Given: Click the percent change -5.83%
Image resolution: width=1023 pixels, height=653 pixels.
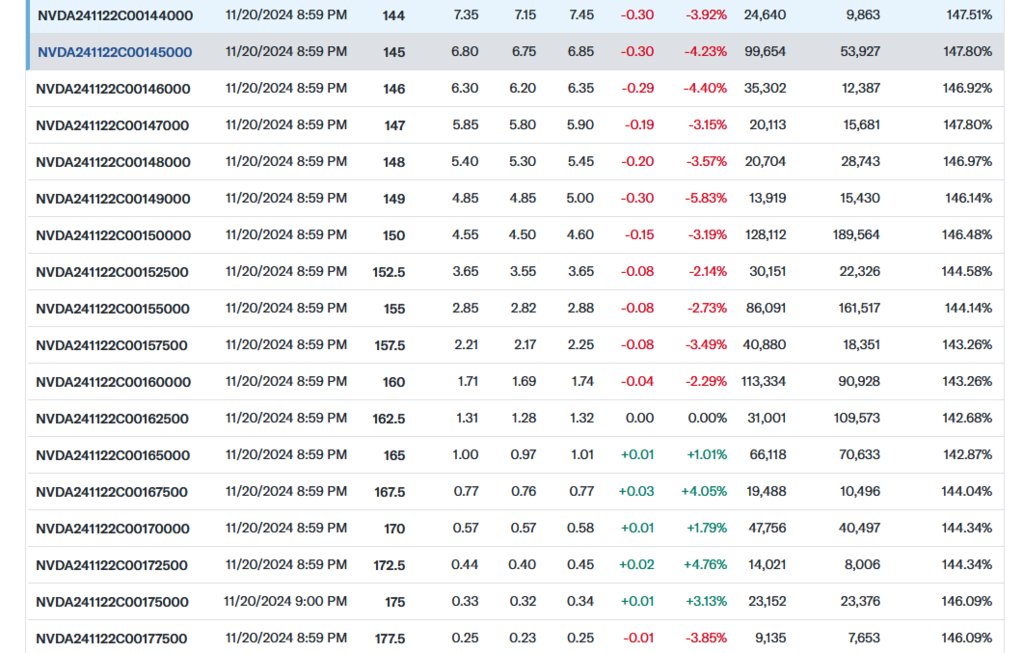Looking at the screenshot, I should pos(705,198).
